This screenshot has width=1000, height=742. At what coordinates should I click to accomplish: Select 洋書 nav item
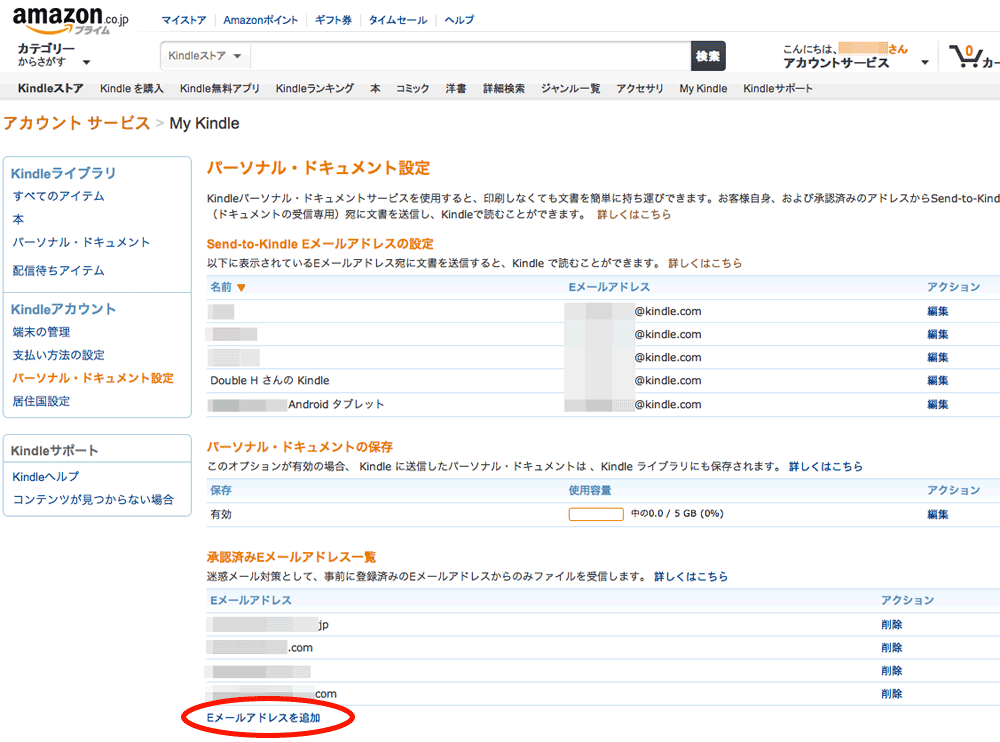(455, 89)
